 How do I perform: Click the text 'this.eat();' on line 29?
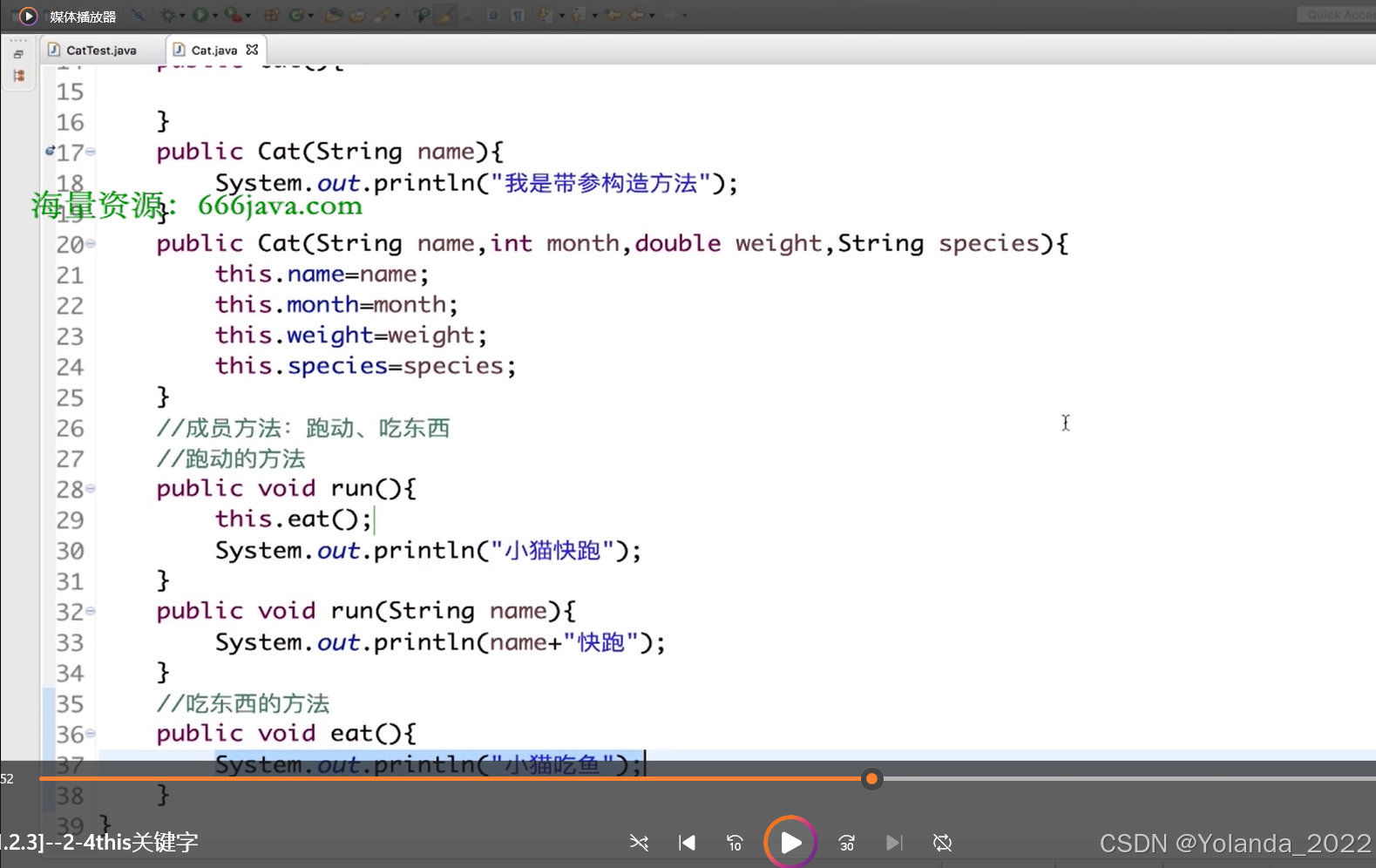294,519
